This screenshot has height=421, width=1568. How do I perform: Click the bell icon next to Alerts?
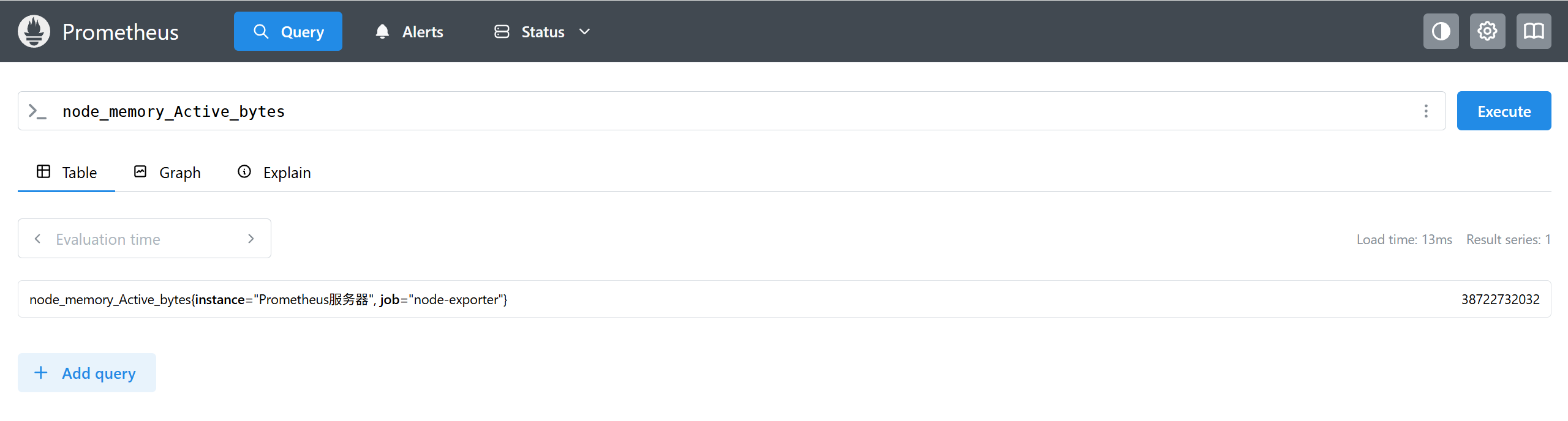[x=382, y=32]
